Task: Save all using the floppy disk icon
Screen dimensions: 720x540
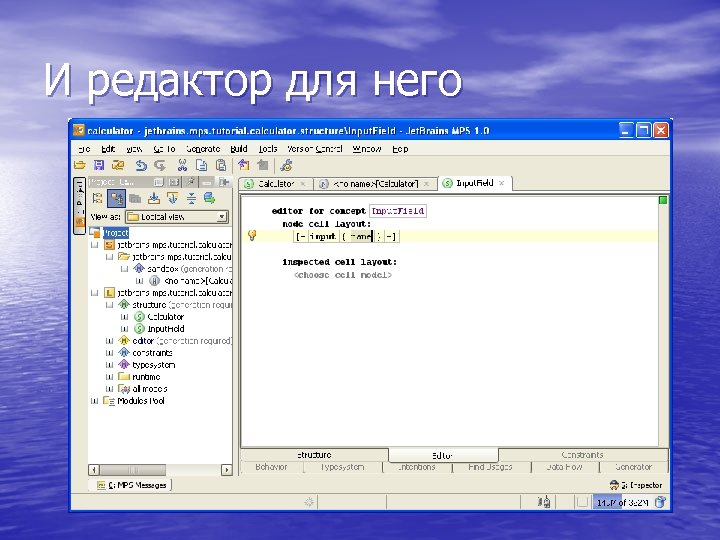Action: 99,165
